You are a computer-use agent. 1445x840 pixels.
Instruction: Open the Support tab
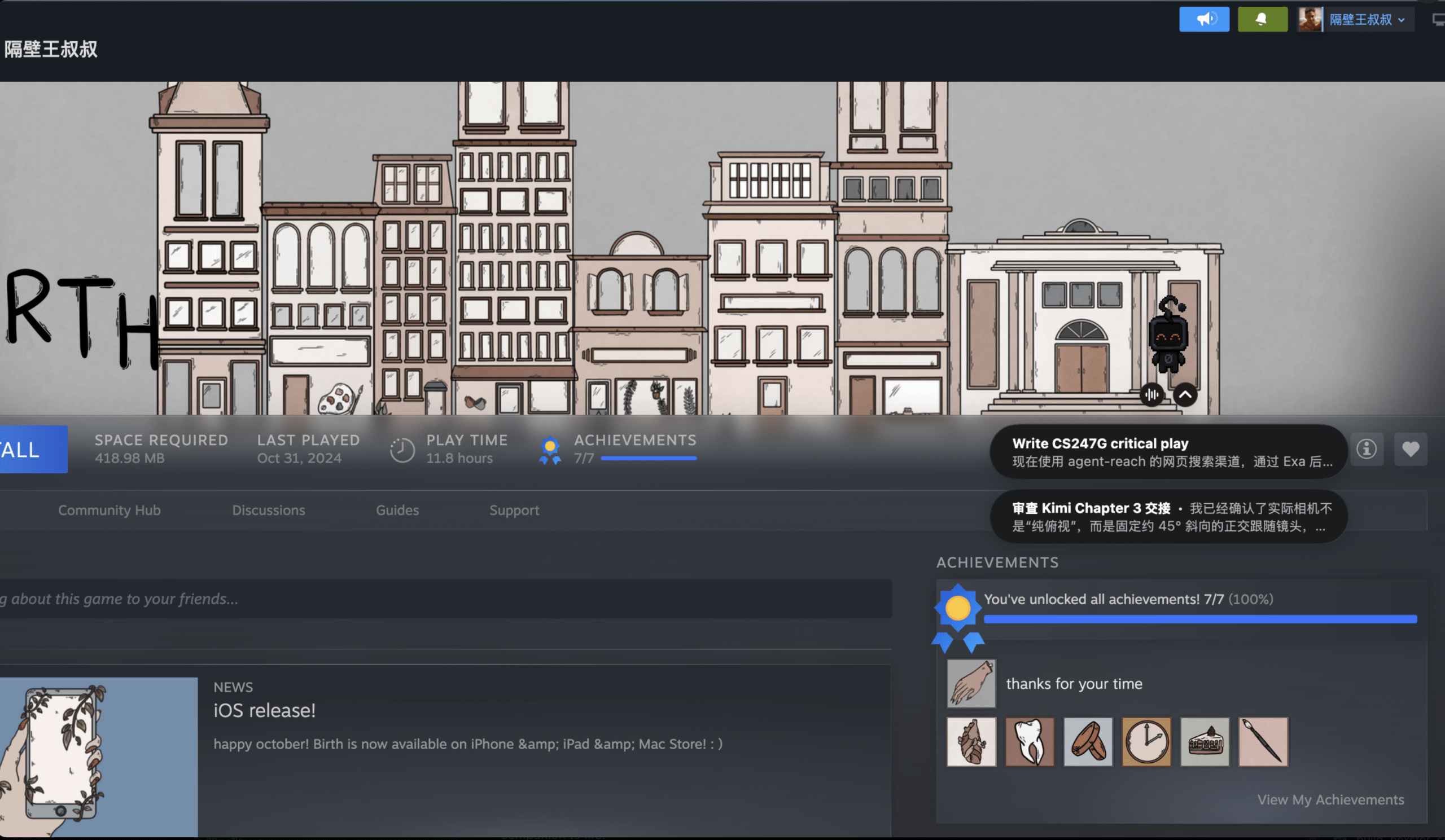point(514,510)
